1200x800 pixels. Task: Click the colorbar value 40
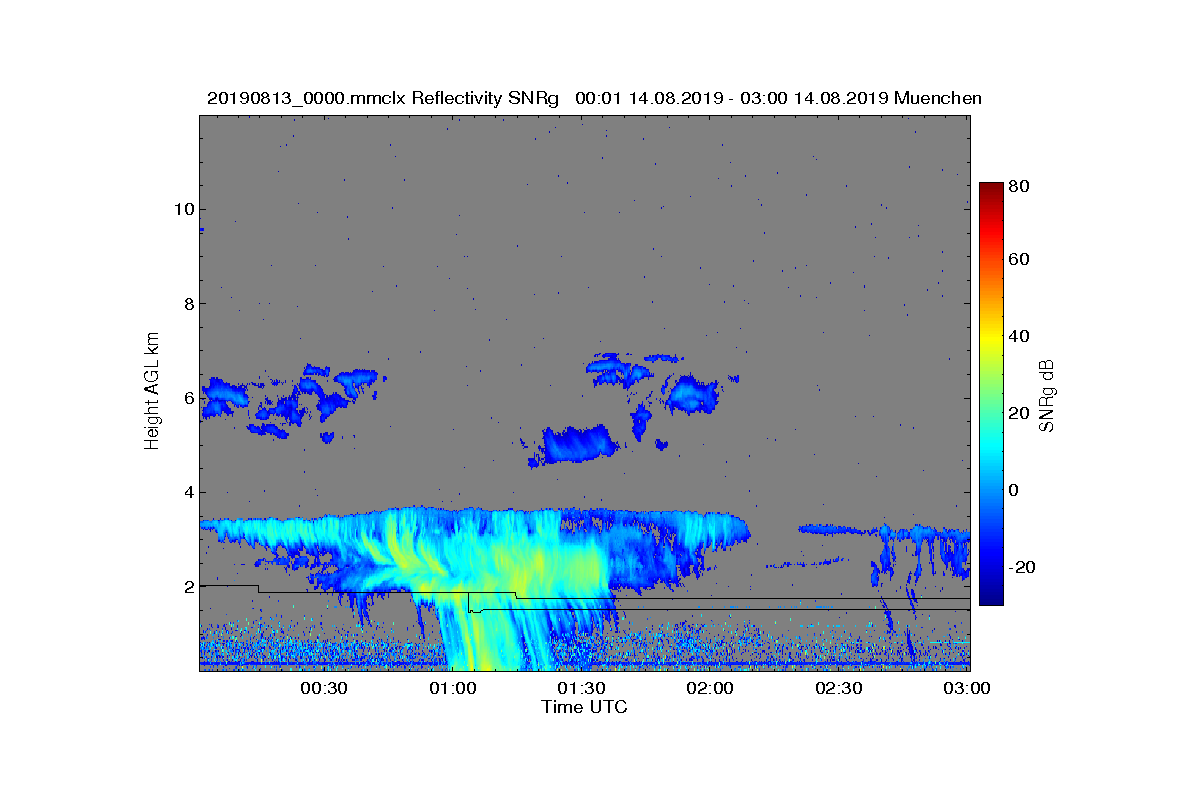point(1020,336)
